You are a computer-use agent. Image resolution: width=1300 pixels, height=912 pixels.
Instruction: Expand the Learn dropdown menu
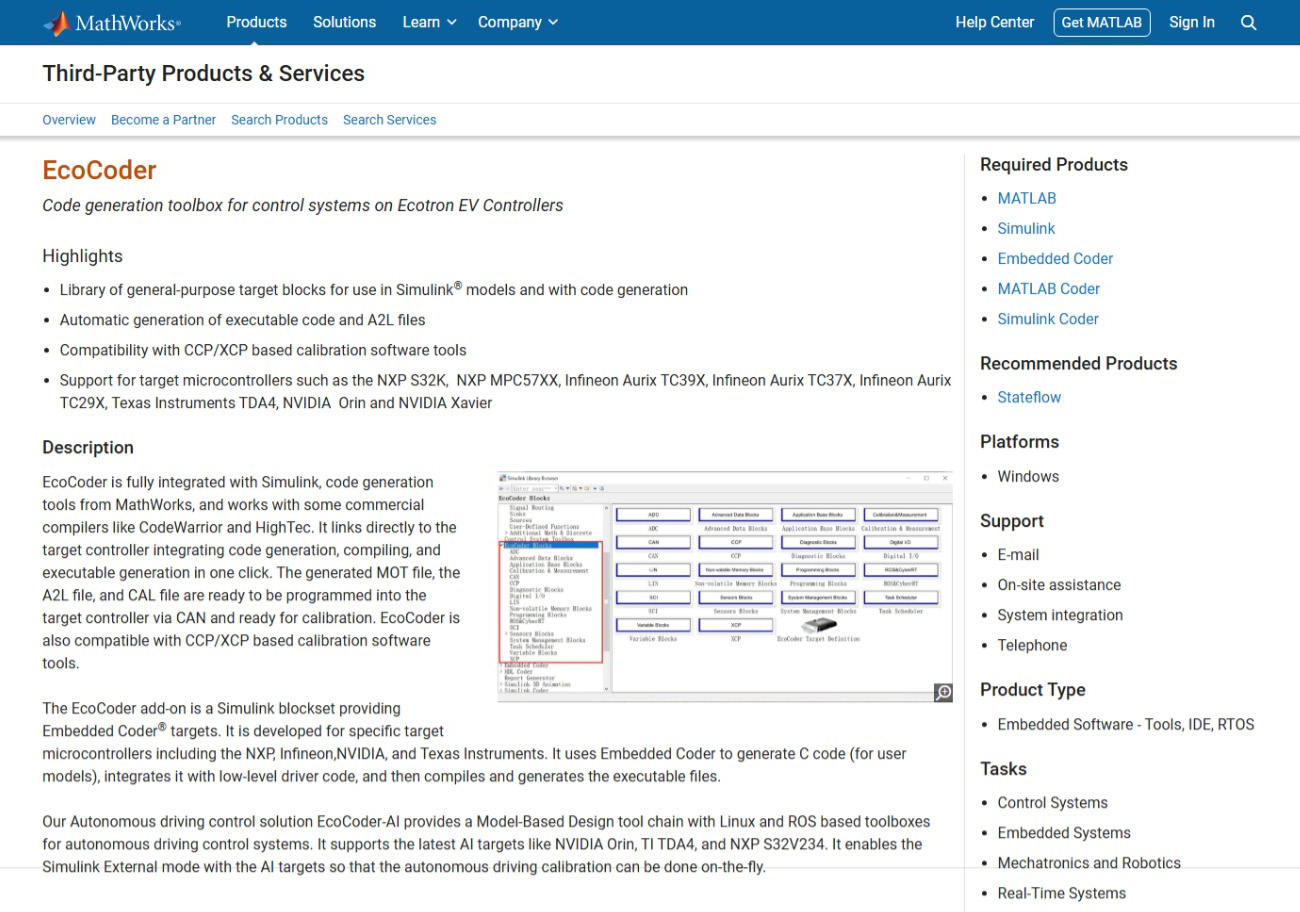point(429,22)
